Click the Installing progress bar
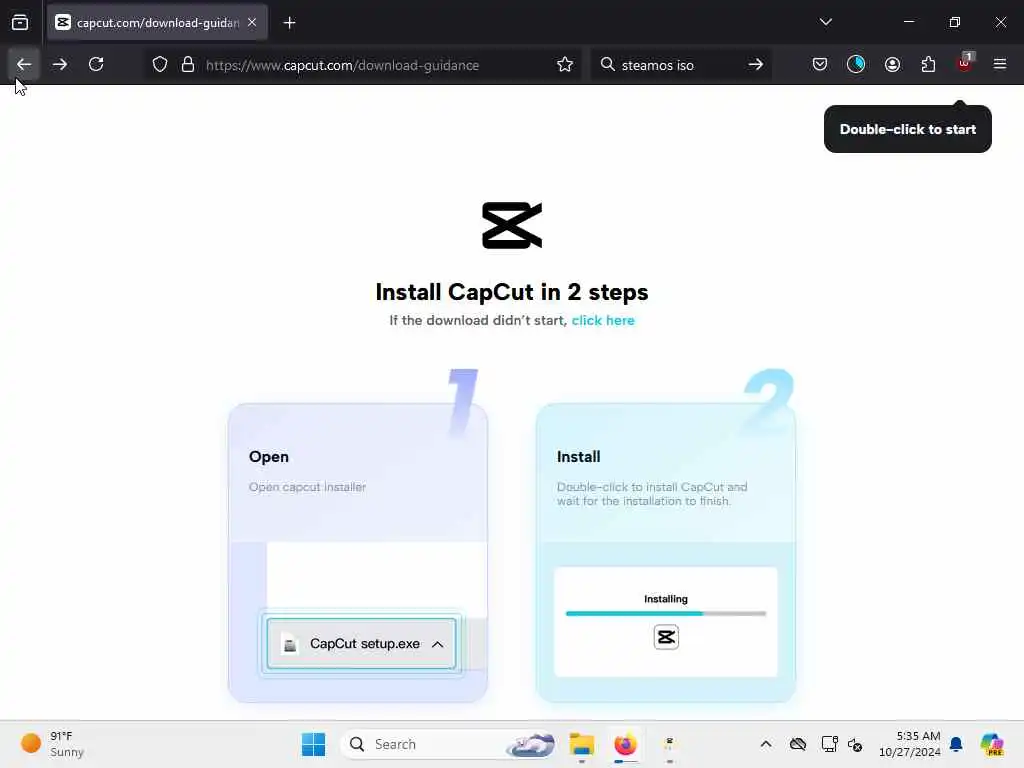Viewport: 1024px width, 768px height. tap(665, 613)
